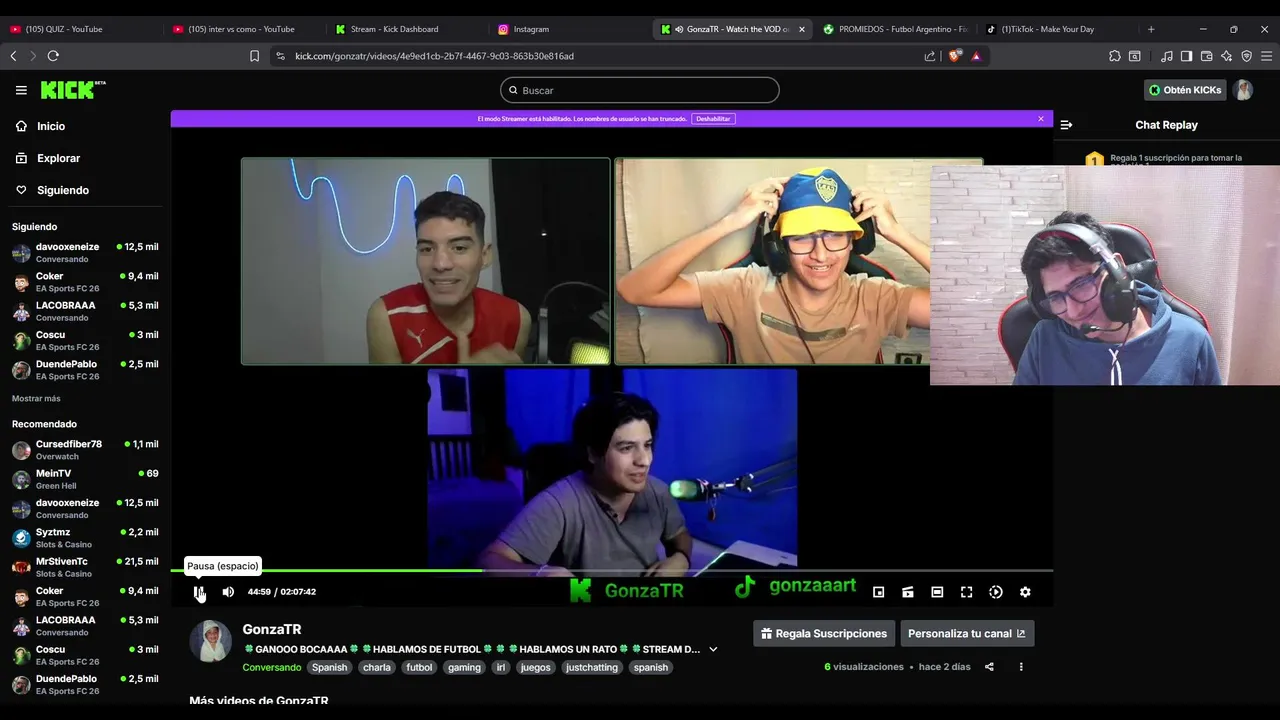Click Deshabilitar on streamer mode banner

click(x=713, y=119)
